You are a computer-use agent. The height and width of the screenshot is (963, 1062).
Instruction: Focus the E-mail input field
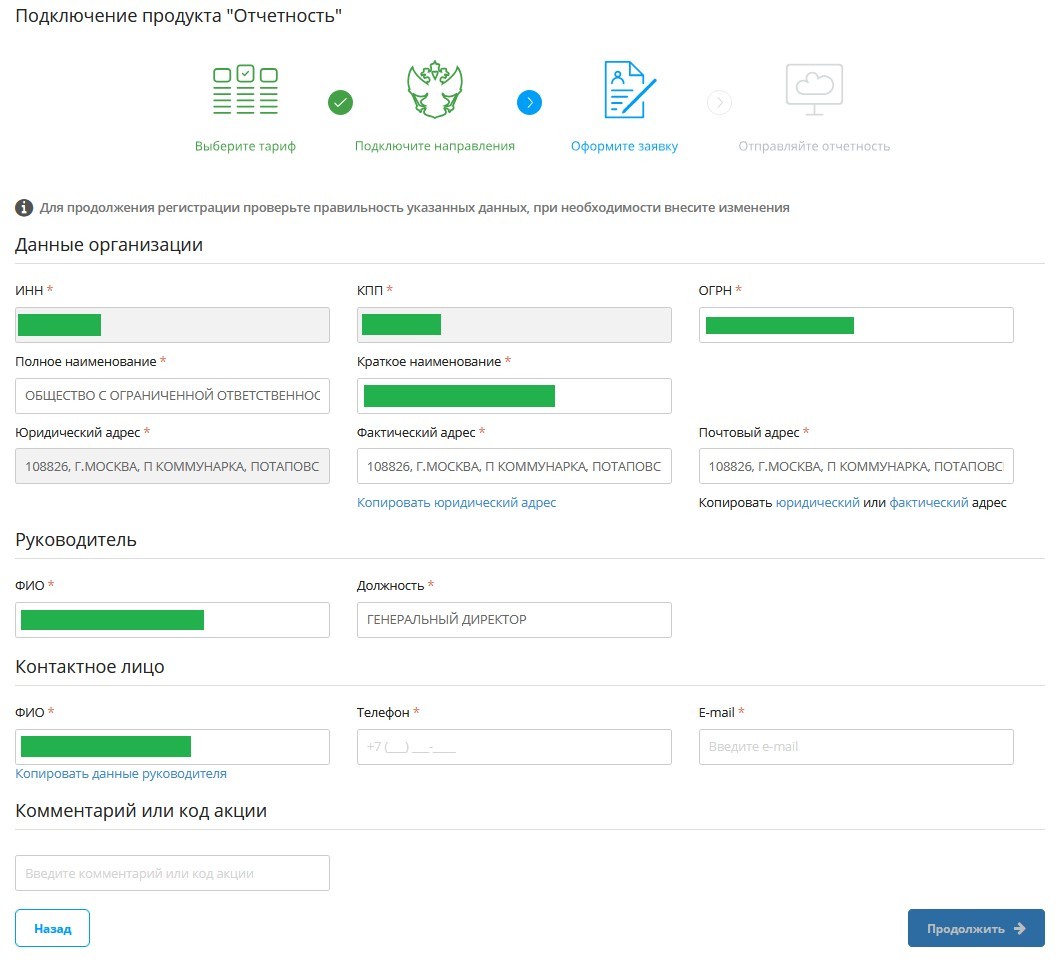[856, 747]
